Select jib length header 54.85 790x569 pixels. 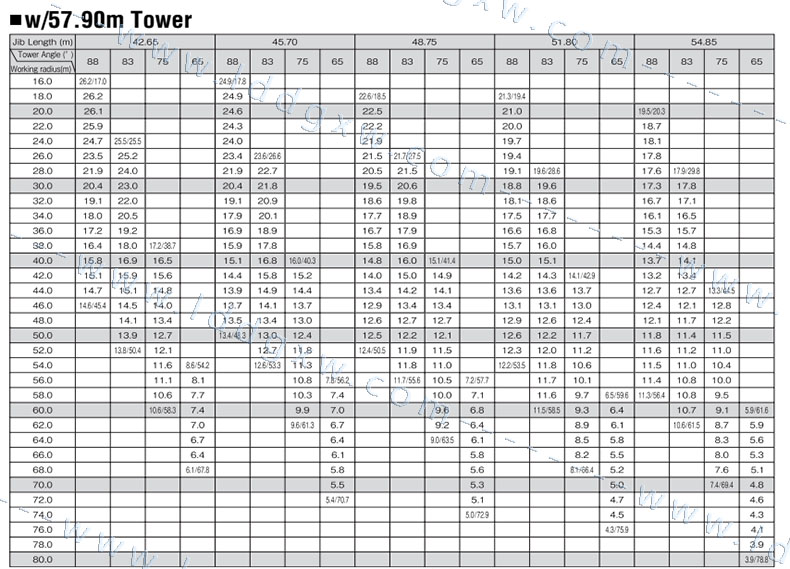click(x=704, y=42)
